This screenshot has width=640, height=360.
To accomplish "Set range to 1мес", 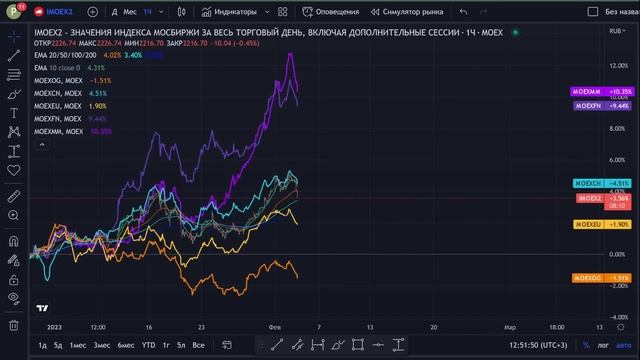I will [x=78, y=345].
